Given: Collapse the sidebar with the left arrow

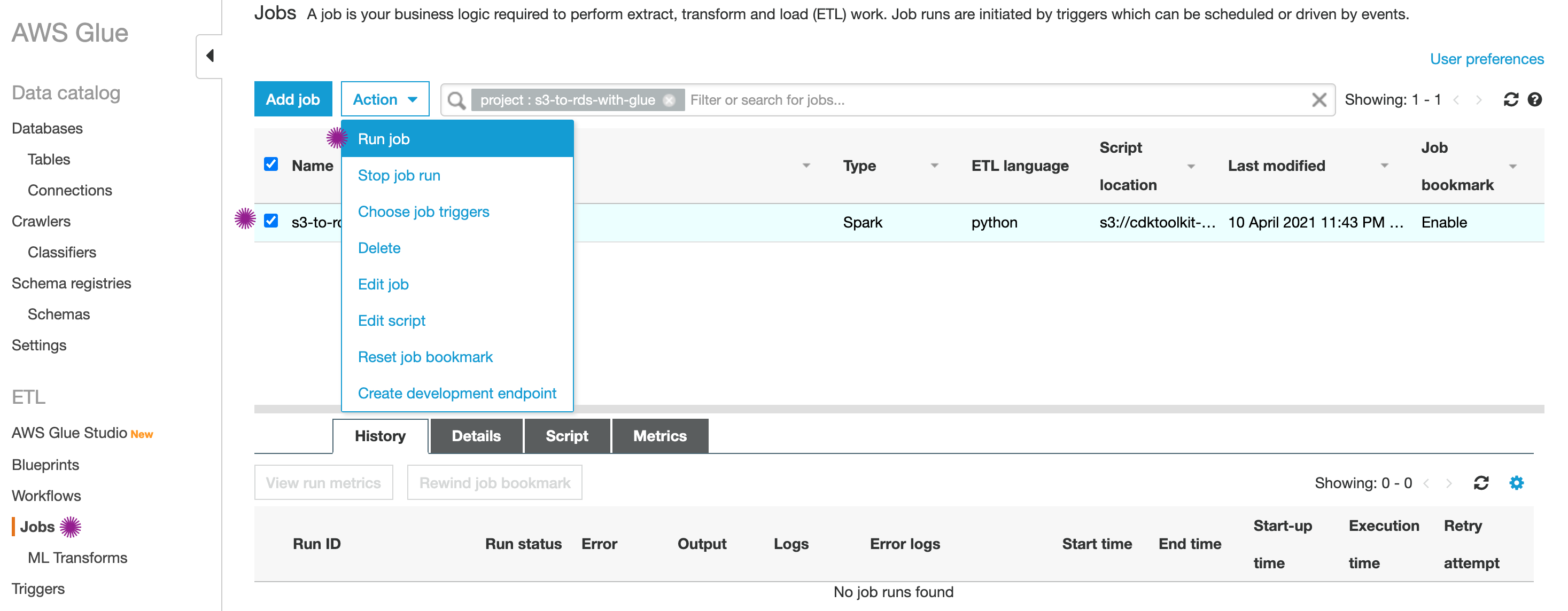Looking at the screenshot, I should click(x=210, y=56).
